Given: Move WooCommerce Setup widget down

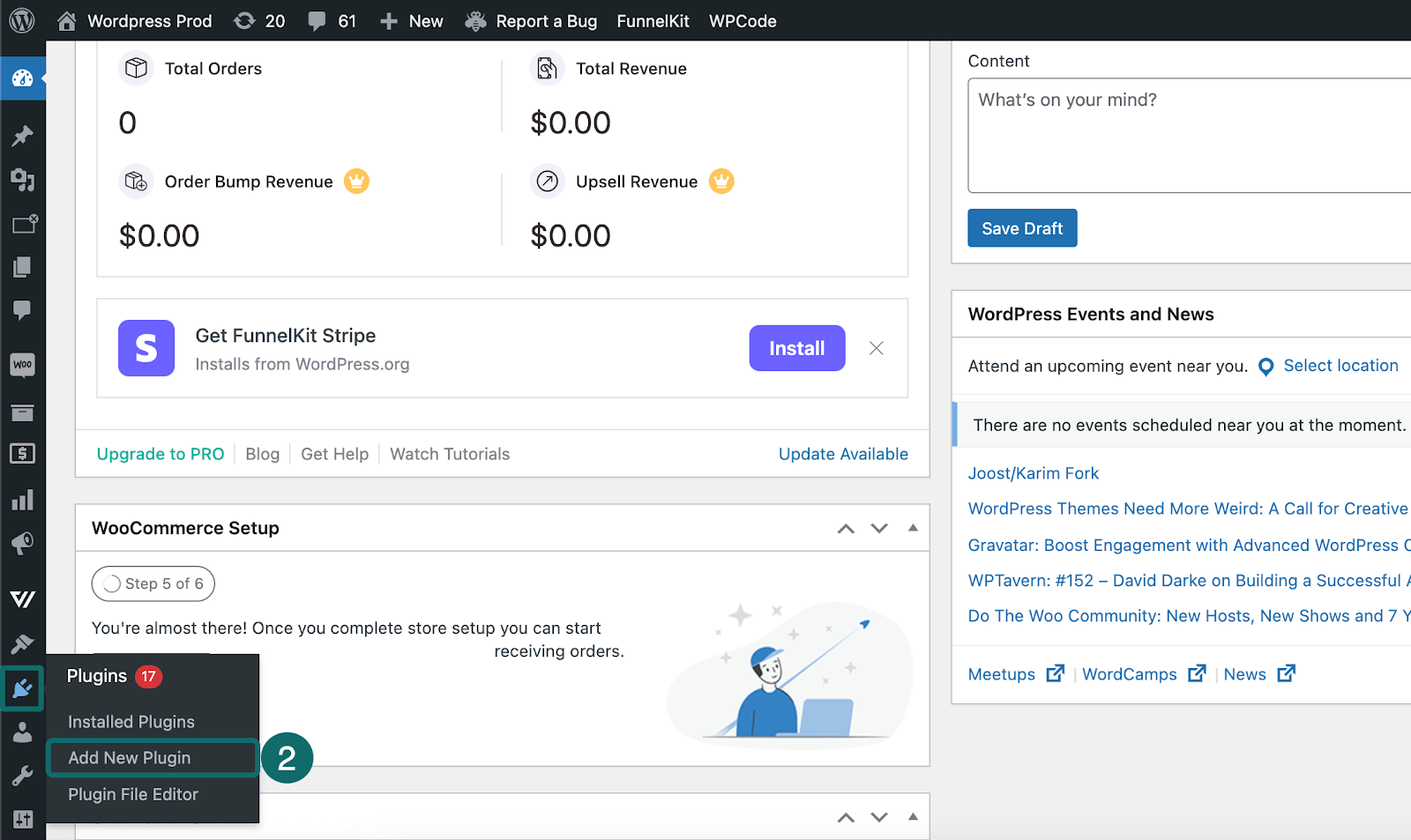Looking at the screenshot, I should pyautogui.click(x=879, y=528).
